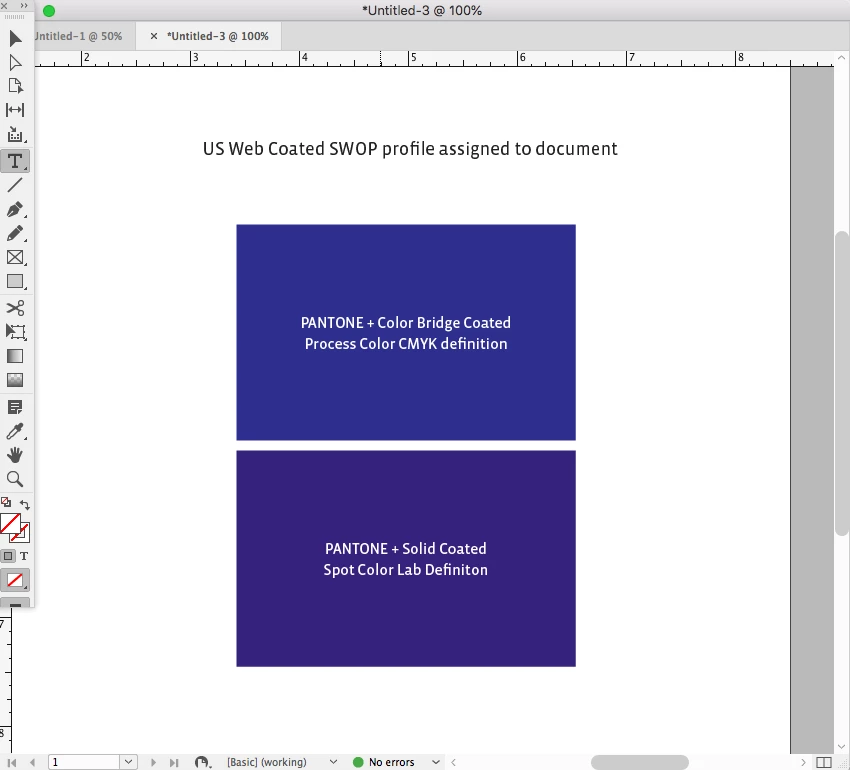Choose the Eyedropper tool
The height and width of the screenshot is (770, 850).
(15, 431)
